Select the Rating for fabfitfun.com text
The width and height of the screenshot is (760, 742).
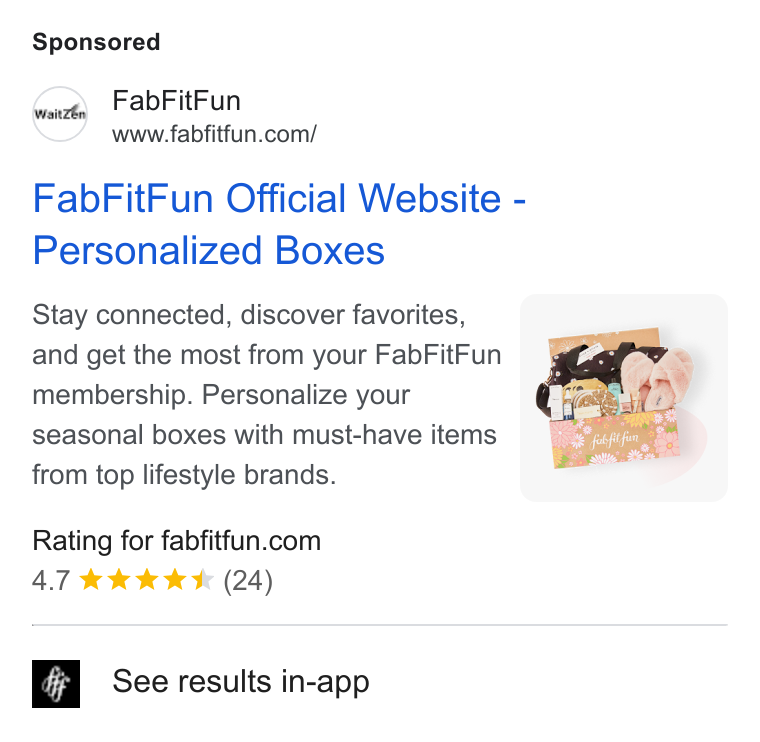pyautogui.click(x=176, y=540)
